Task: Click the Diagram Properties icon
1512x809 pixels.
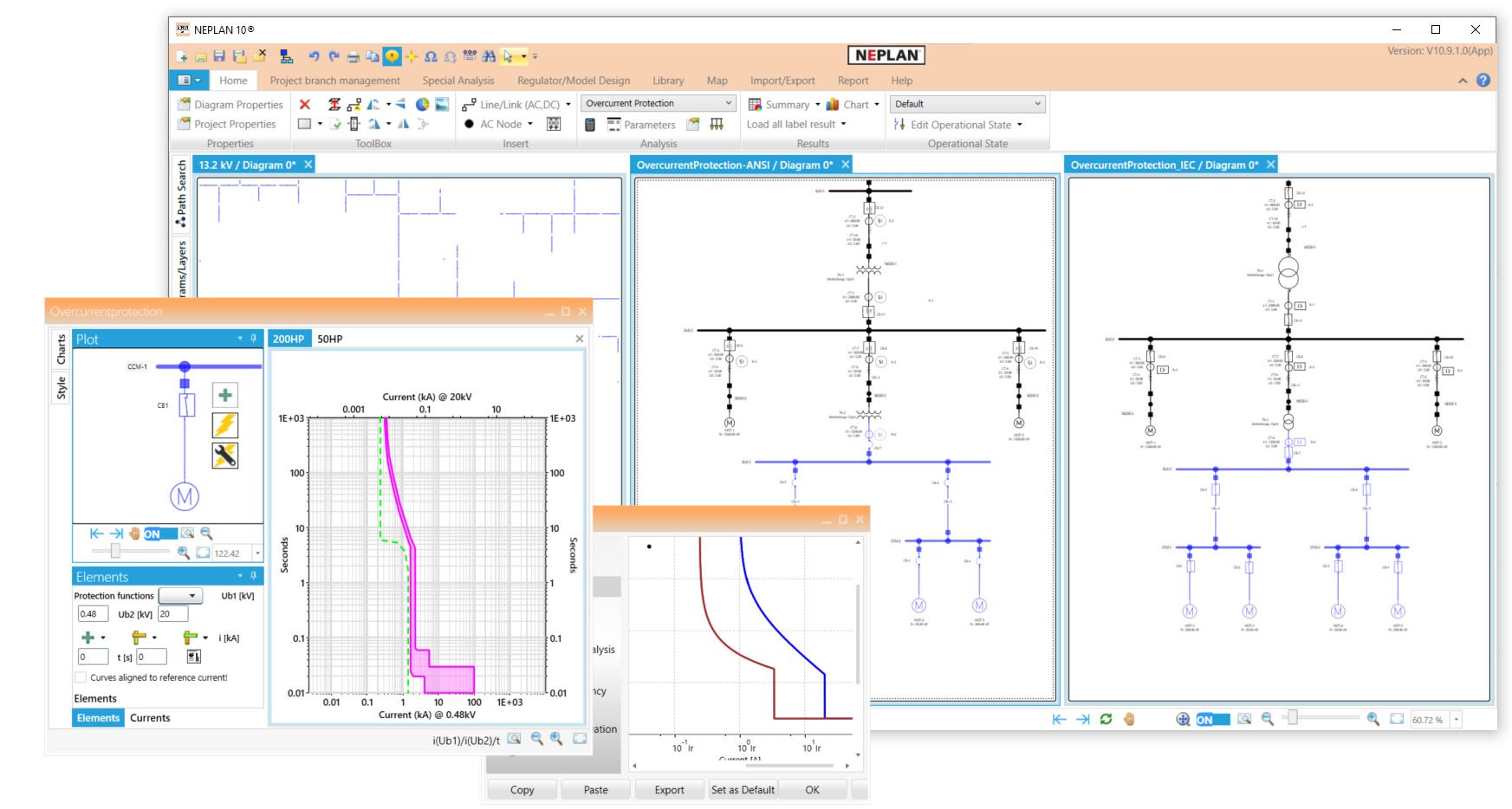Action: click(x=184, y=104)
